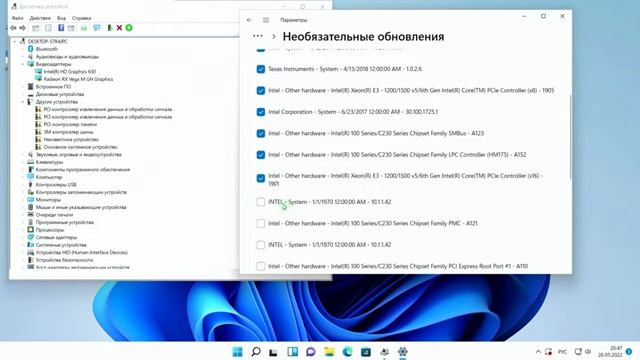
Task: Uncheck the PCIe Controller (x16) 1901 update
Action: point(261,178)
